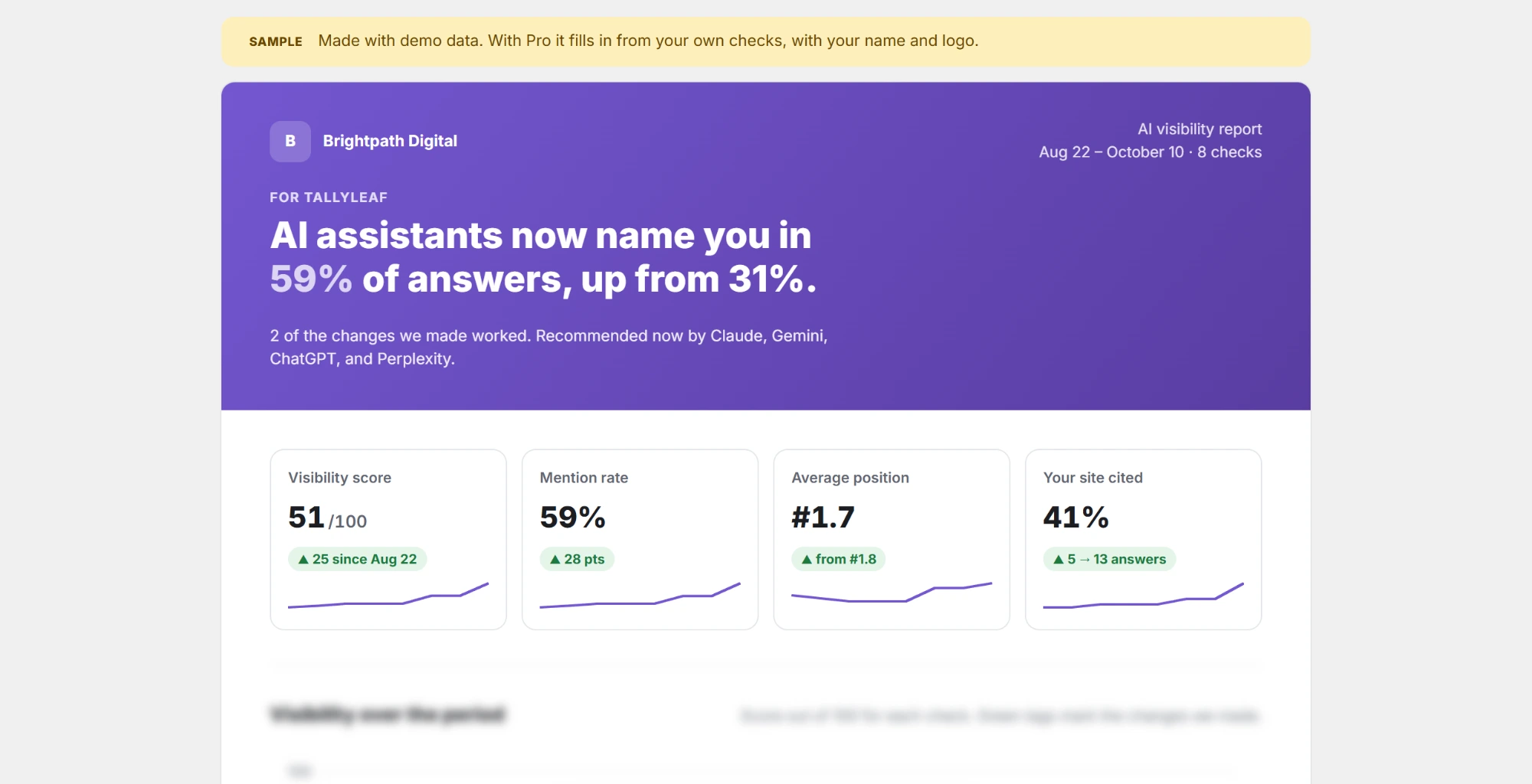Click the 41% site cited value
The width and height of the screenshot is (1532, 784).
[x=1075, y=518]
